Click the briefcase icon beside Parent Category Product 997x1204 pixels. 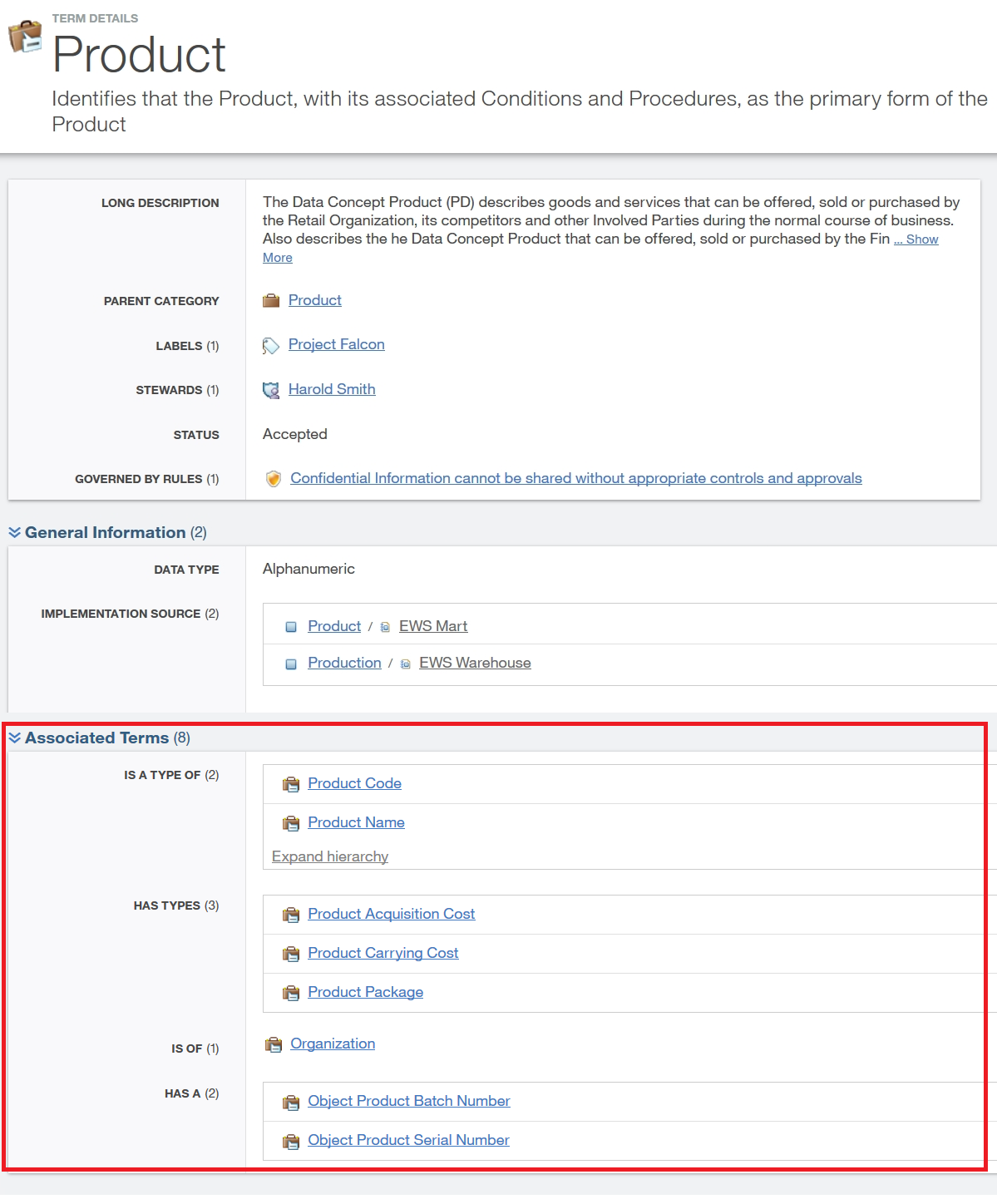(x=271, y=301)
